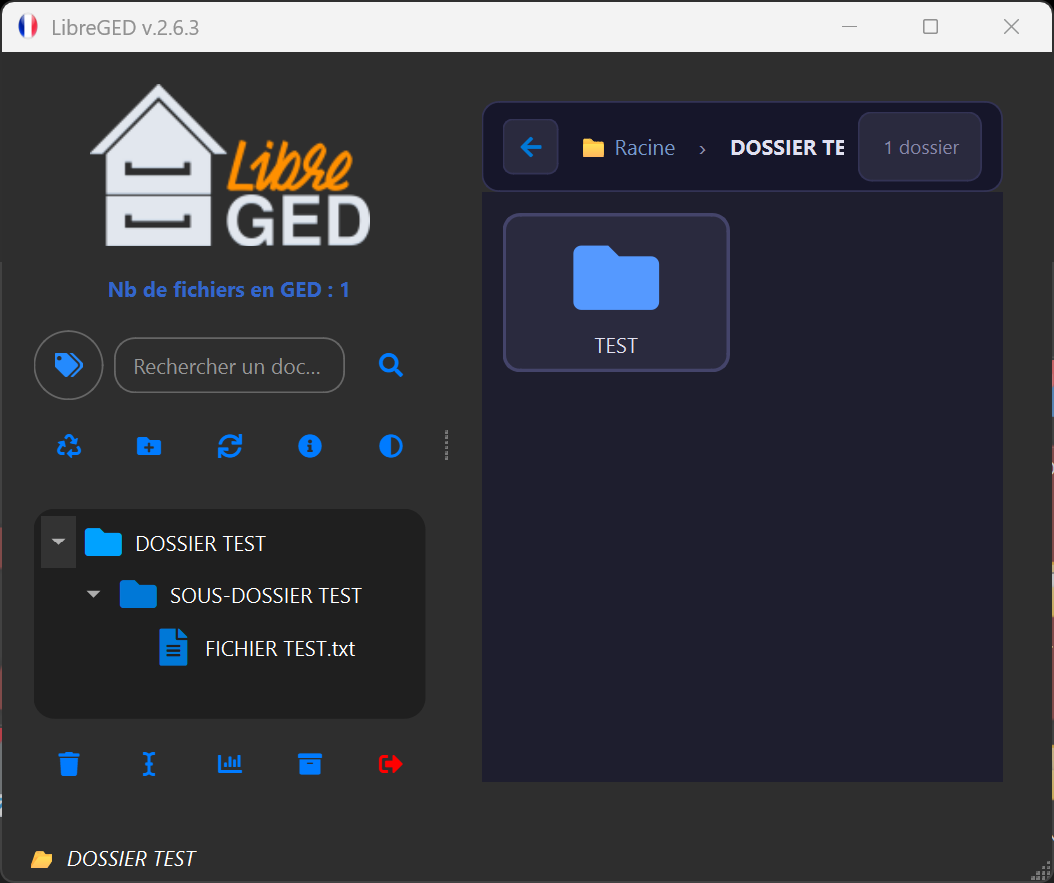Select FICHIER TEST.txt in the tree
Viewport: 1054px width, 883px height.
279,648
